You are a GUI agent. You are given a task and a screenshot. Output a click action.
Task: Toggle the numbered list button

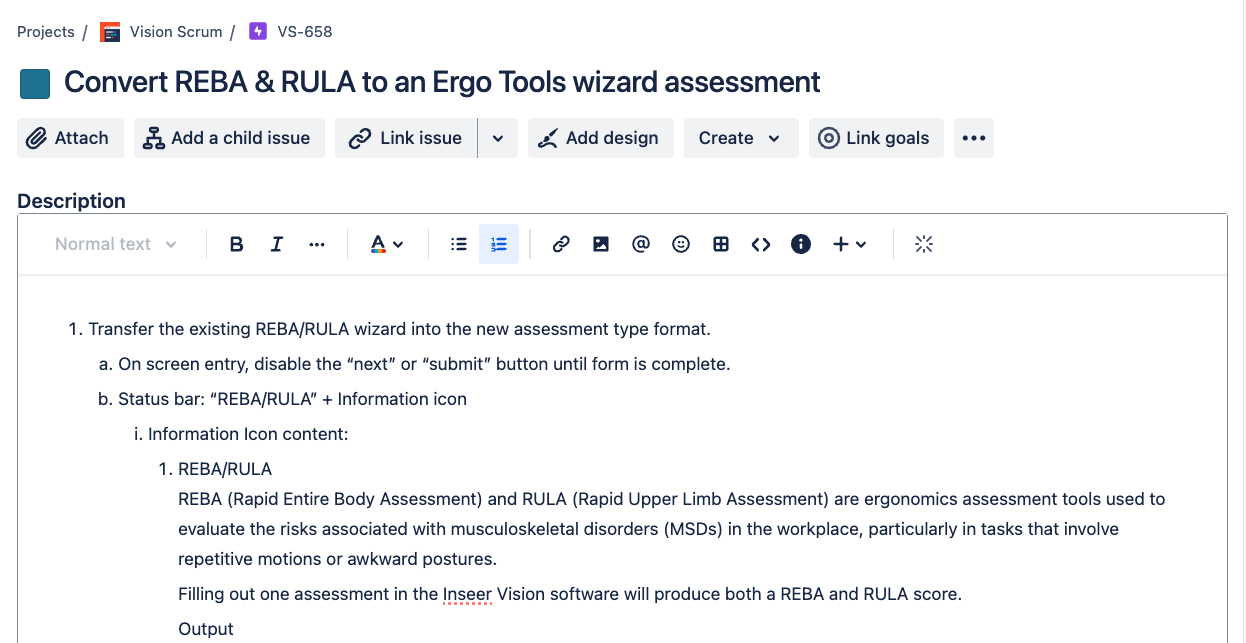(x=499, y=244)
